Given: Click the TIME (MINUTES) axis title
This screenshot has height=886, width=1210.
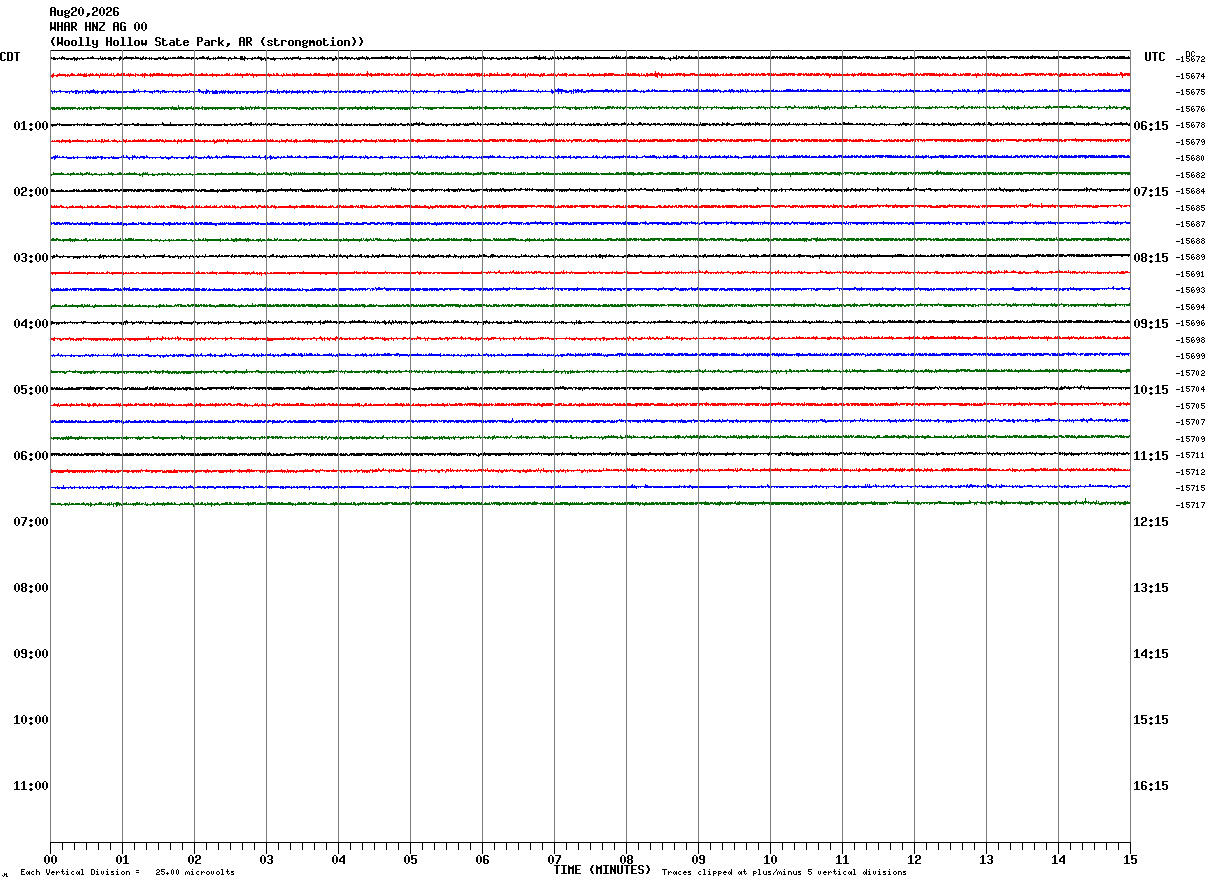Looking at the screenshot, I should pyautogui.click(x=602, y=870).
